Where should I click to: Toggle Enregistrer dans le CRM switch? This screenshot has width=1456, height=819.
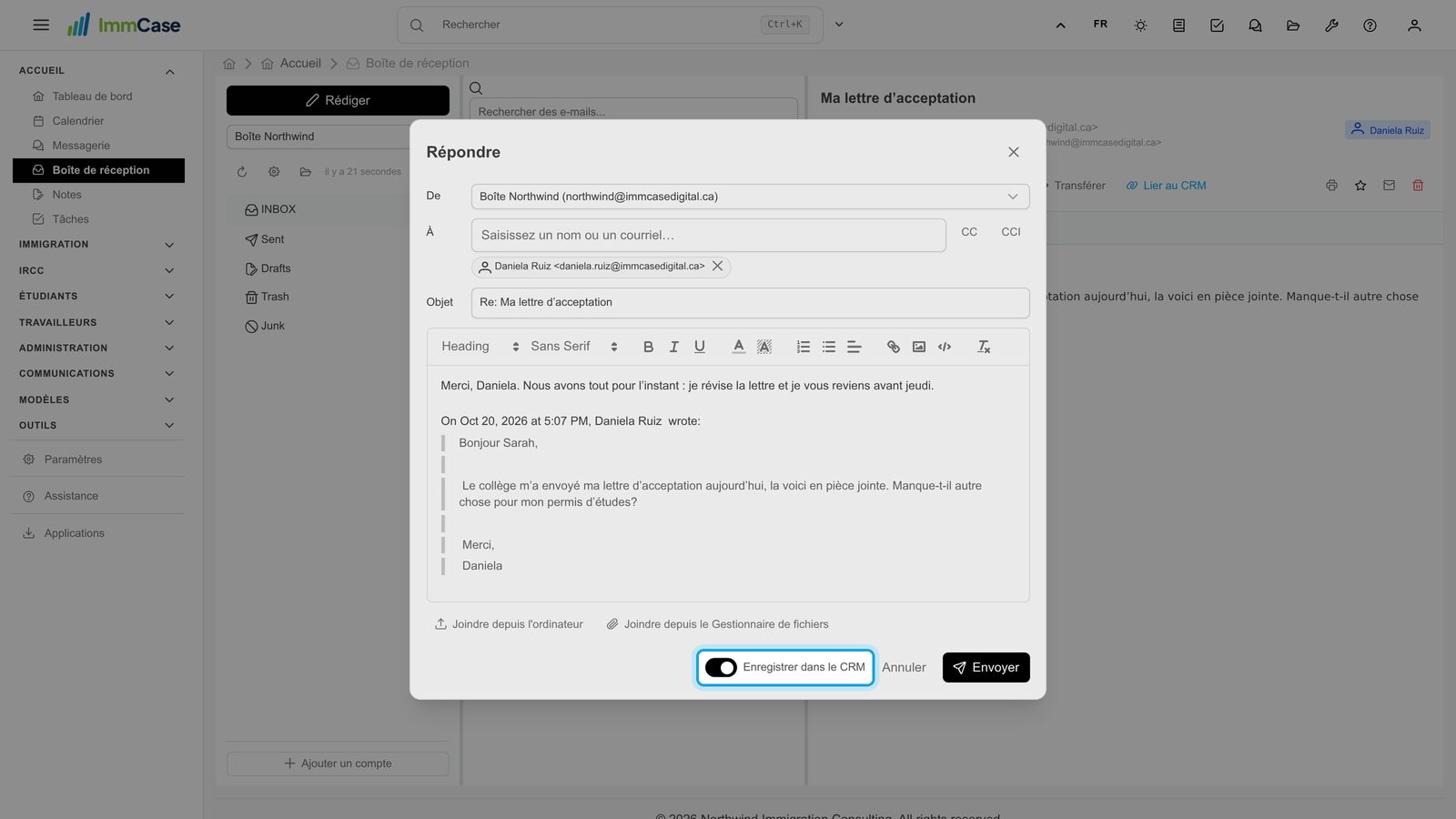click(x=721, y=668)
